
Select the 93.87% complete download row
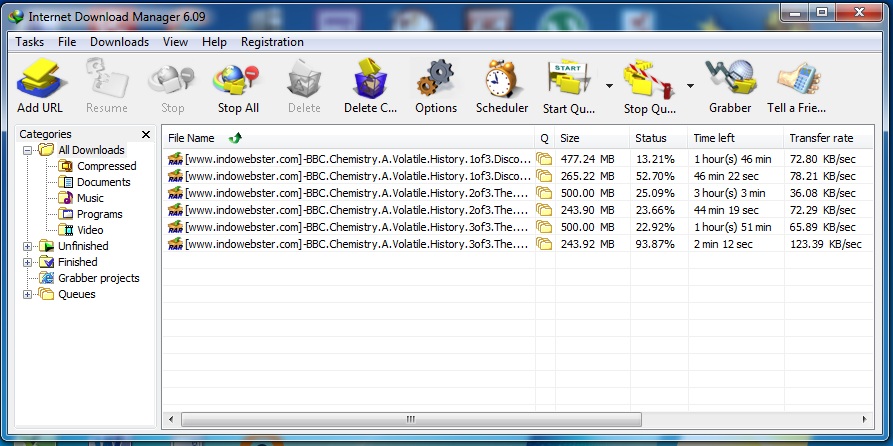coord(400,244)
